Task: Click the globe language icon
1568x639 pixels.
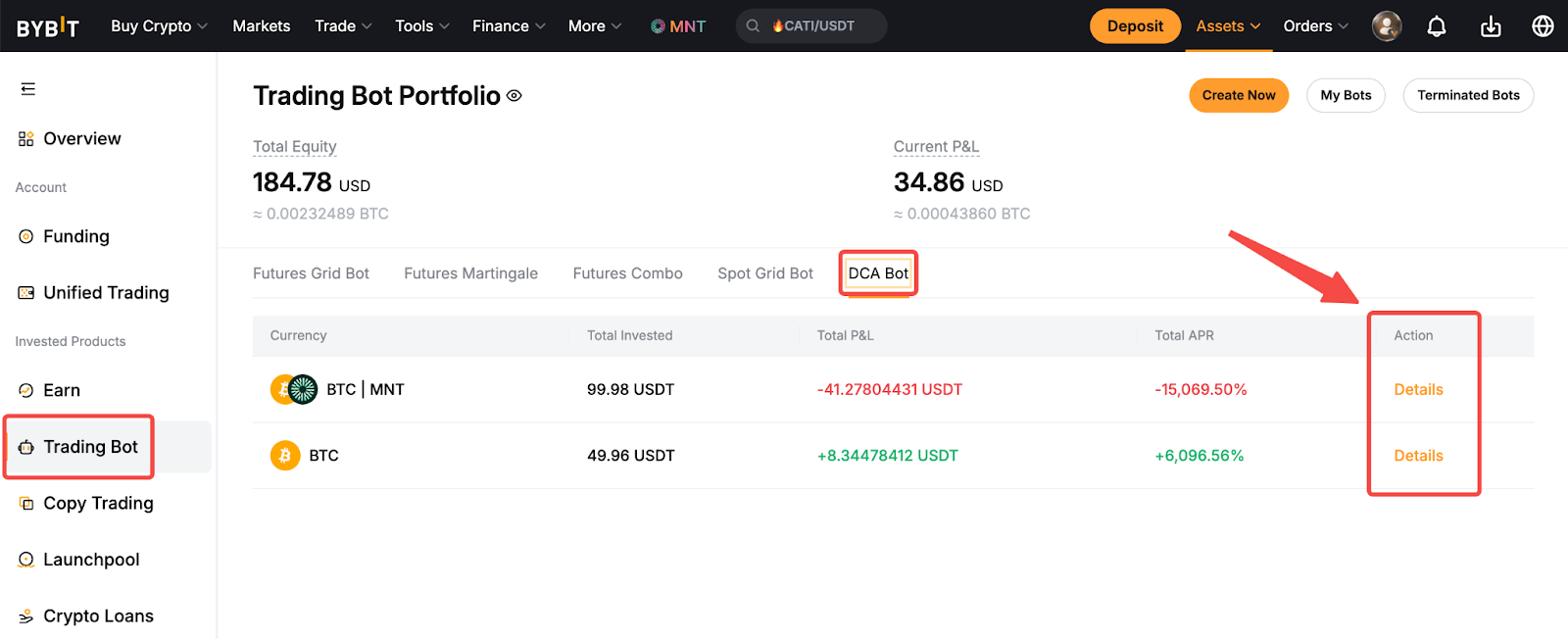Action: (x=1543, y=26)
